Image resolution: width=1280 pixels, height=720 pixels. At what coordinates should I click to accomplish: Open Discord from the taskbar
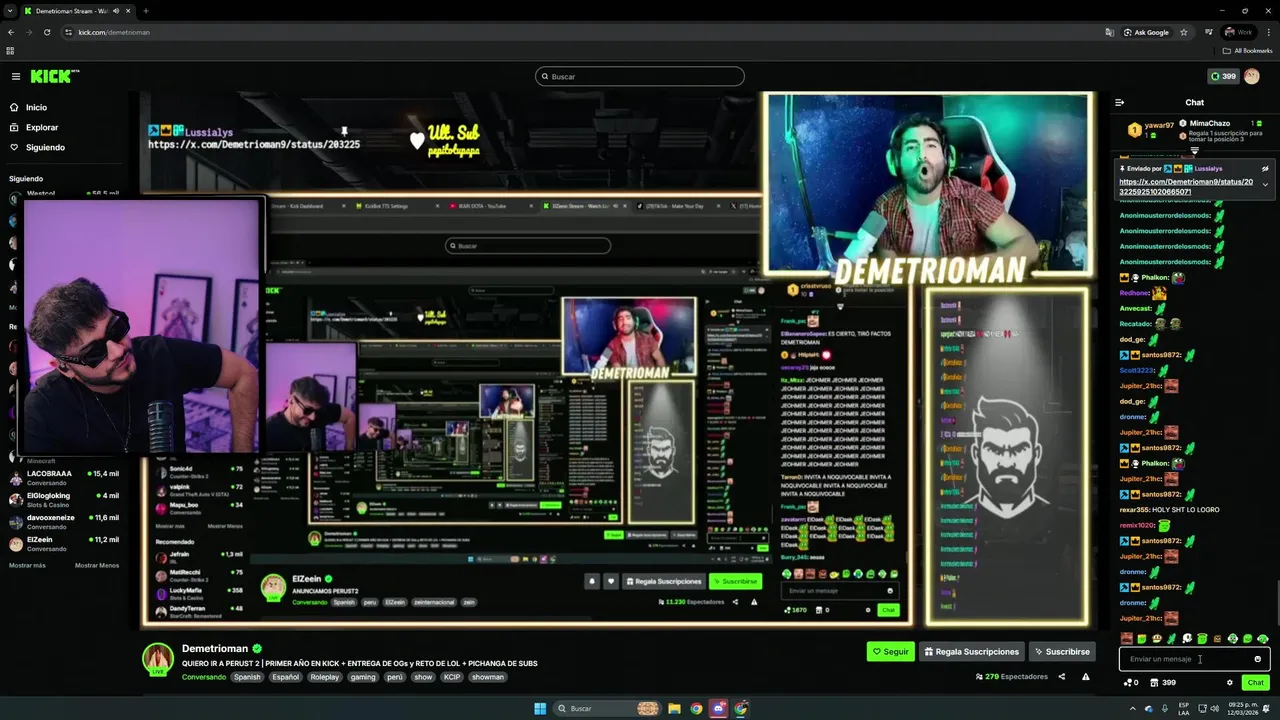tap(718, 708)
